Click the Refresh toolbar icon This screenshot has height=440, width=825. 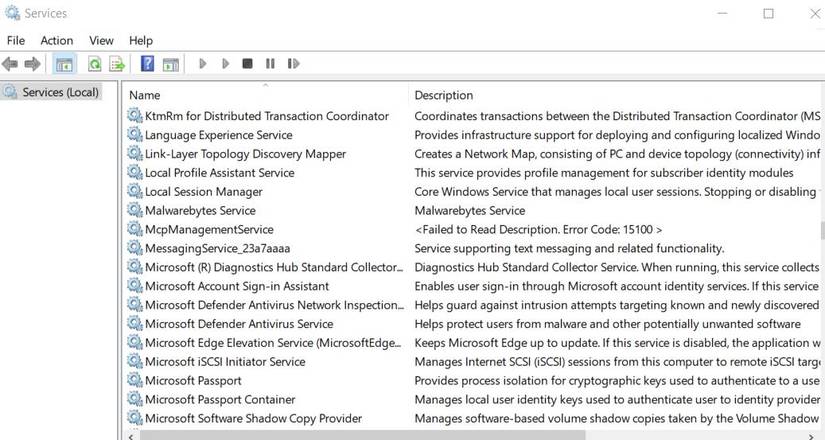[x=94, y=64]
